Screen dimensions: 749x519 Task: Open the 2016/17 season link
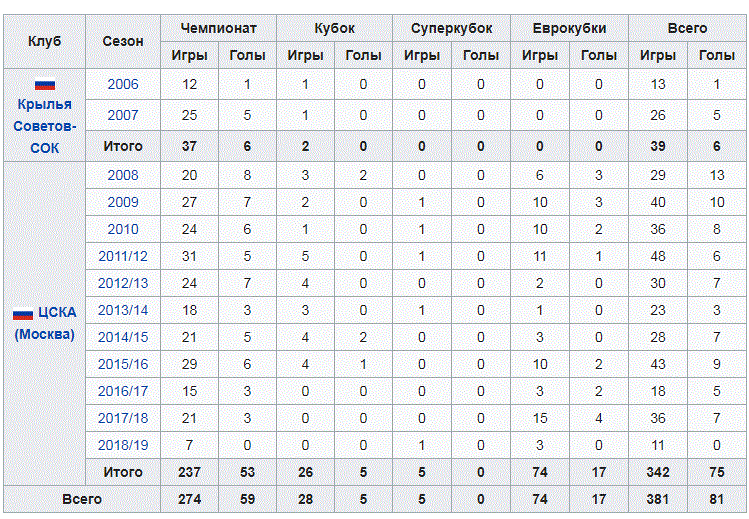[x=123, y=391]
